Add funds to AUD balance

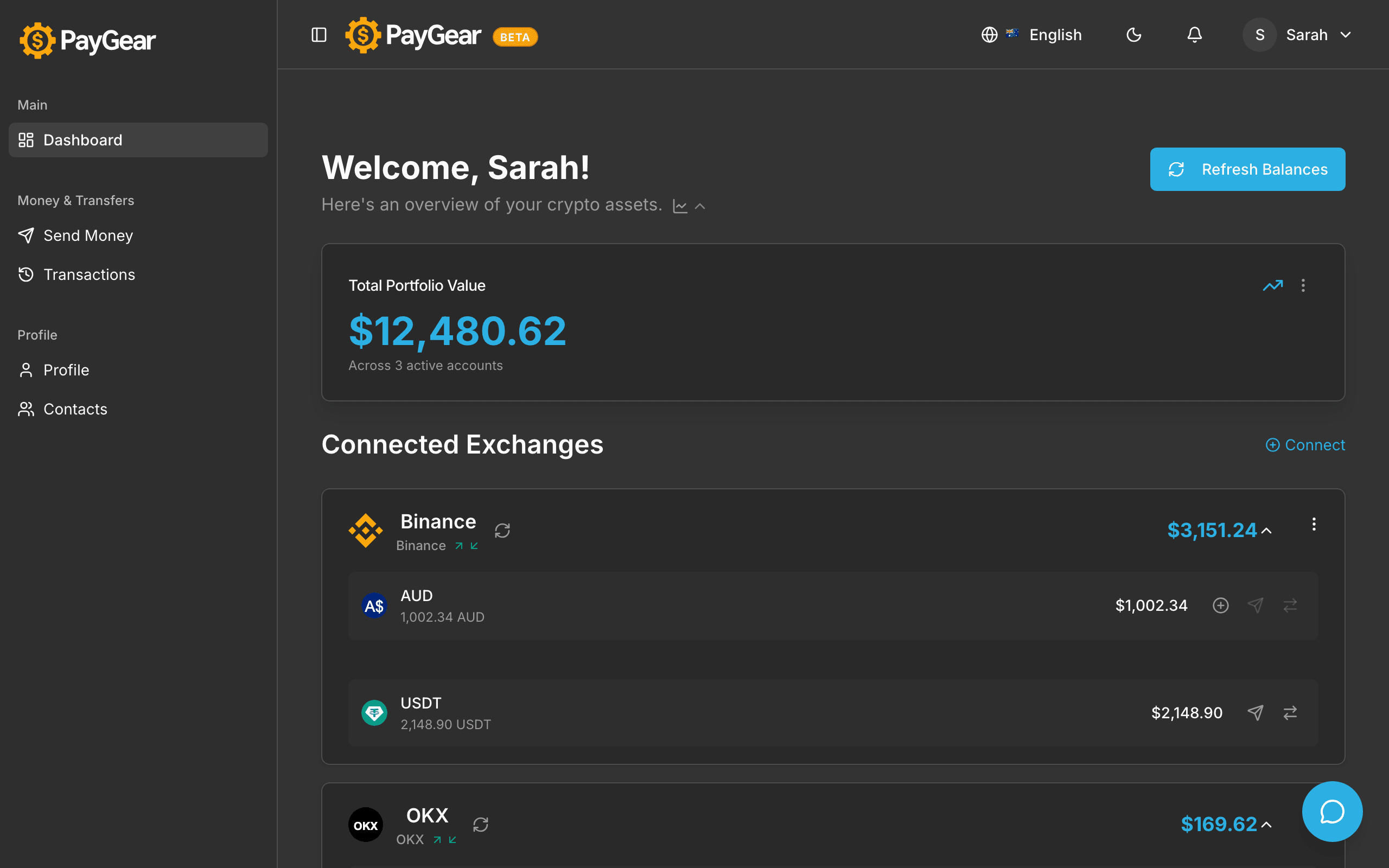tap(1220, 605)
